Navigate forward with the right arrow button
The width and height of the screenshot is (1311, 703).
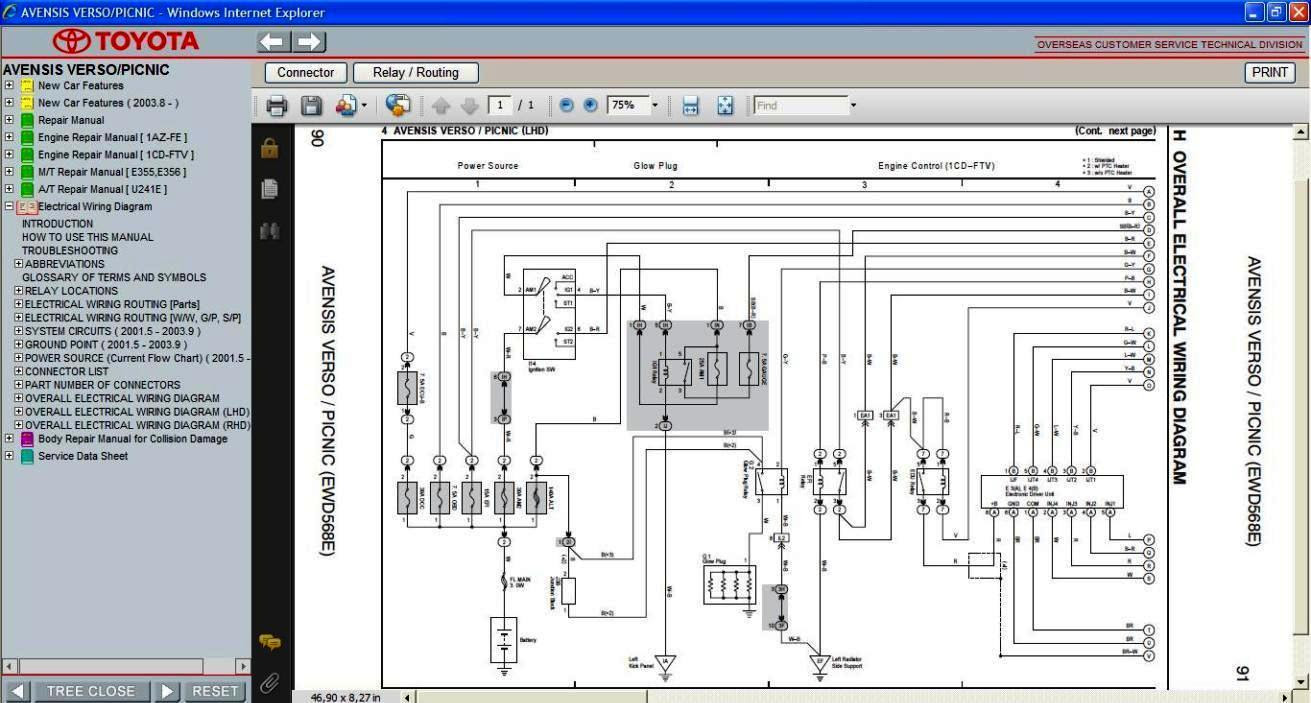pyautogui.click(x=309, y=42)
